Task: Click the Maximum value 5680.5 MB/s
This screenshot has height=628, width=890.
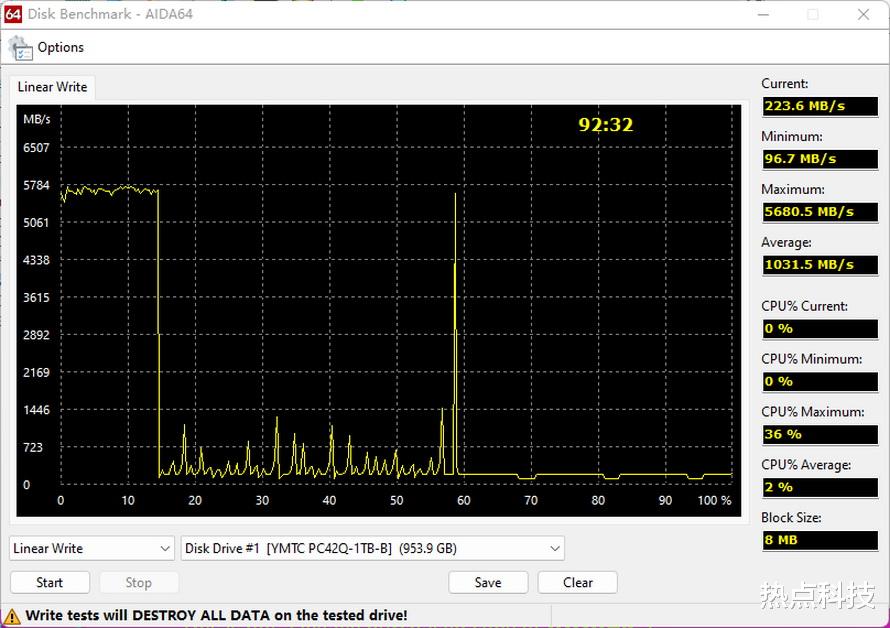Action: click(820, 212)
